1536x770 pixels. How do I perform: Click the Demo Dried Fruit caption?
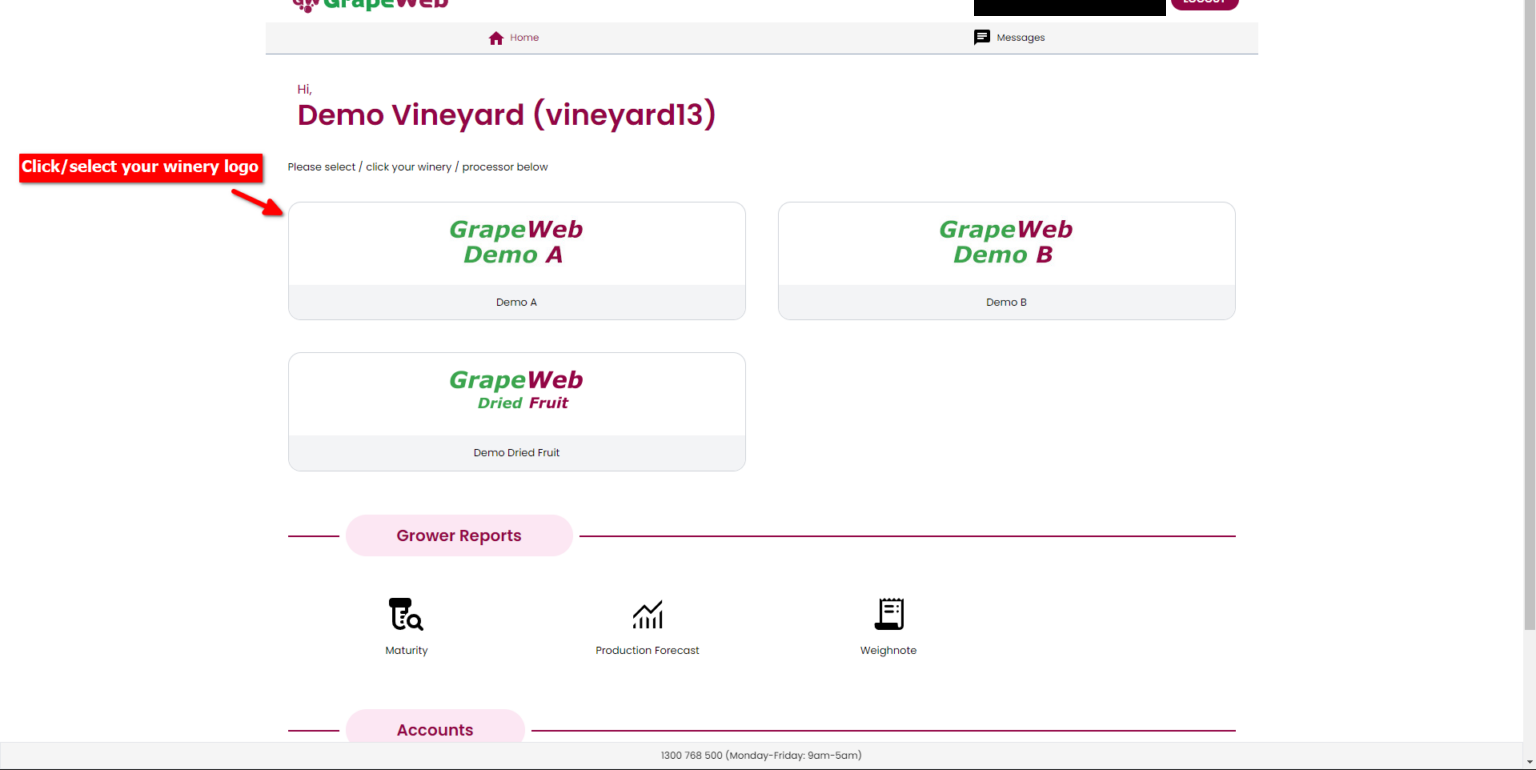pos(516,453)
